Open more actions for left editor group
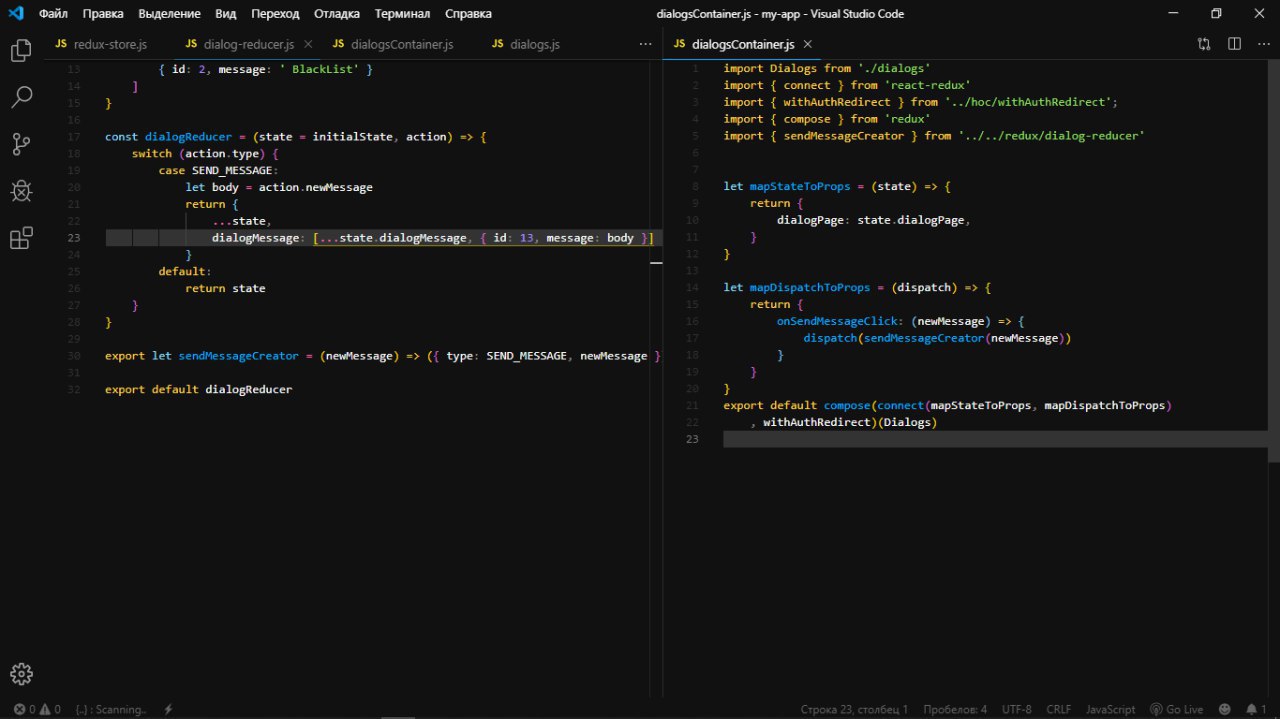Image resolution: width=1280 pixels, height=719 pixels. 645,44
